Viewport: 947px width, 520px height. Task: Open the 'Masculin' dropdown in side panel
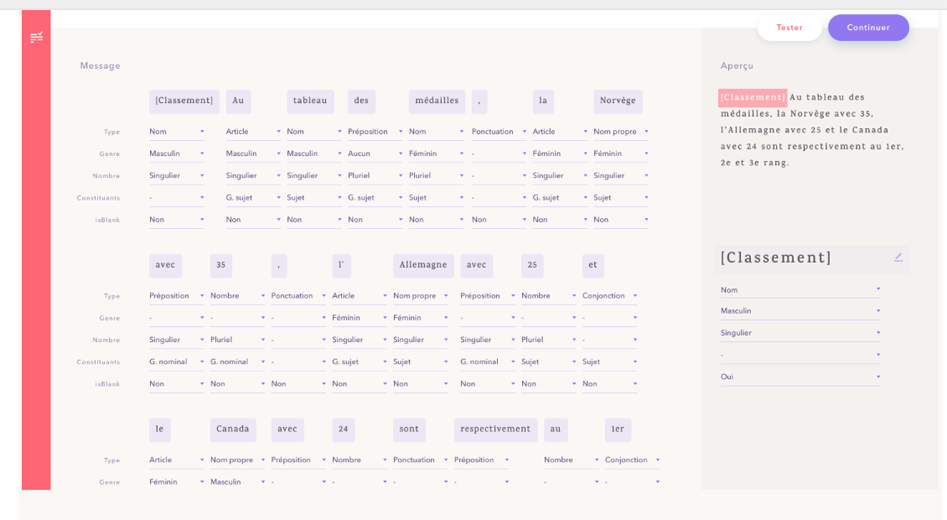click(800, 311)
